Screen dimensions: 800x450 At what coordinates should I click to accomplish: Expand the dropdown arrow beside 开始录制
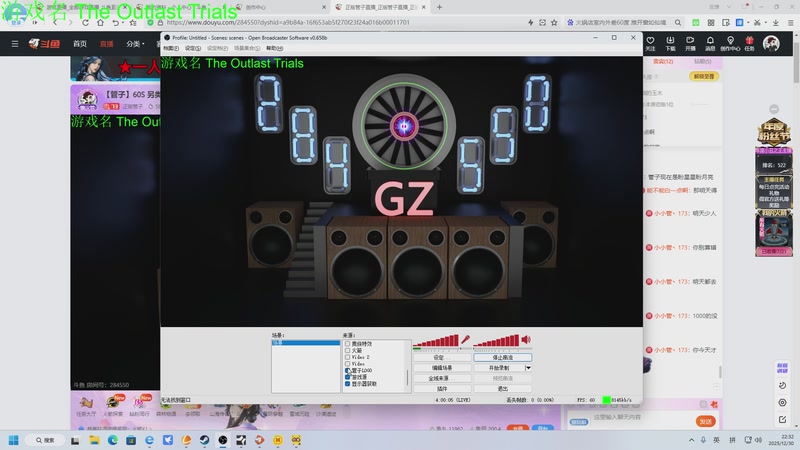(528, 368)
